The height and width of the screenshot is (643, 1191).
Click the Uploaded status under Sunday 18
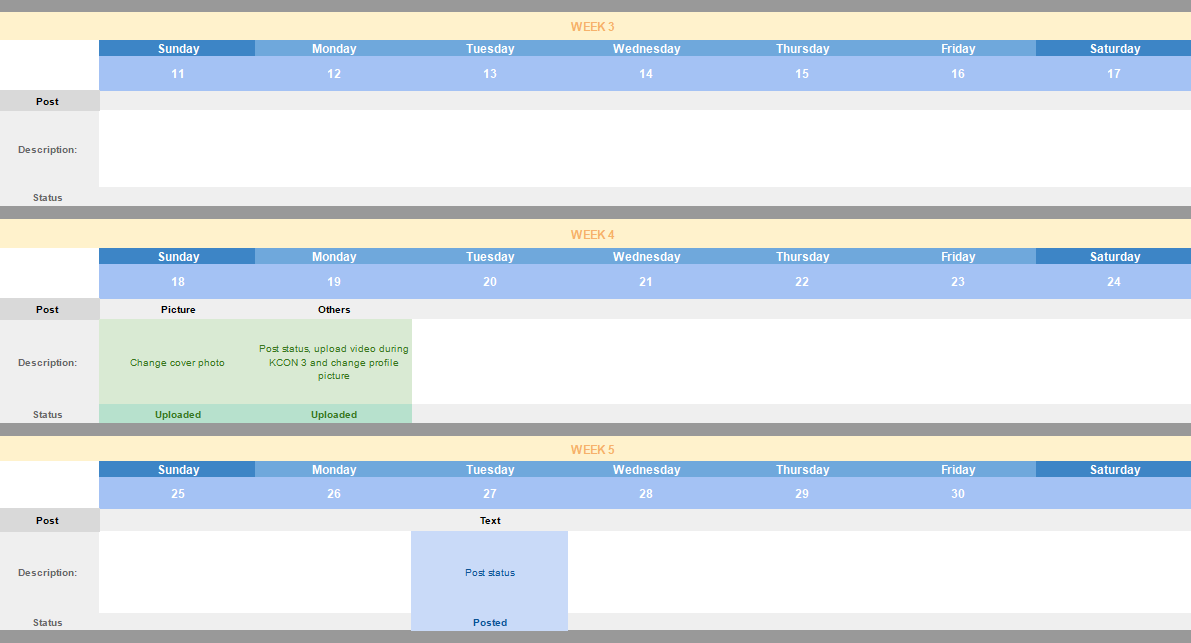point(178,414)
